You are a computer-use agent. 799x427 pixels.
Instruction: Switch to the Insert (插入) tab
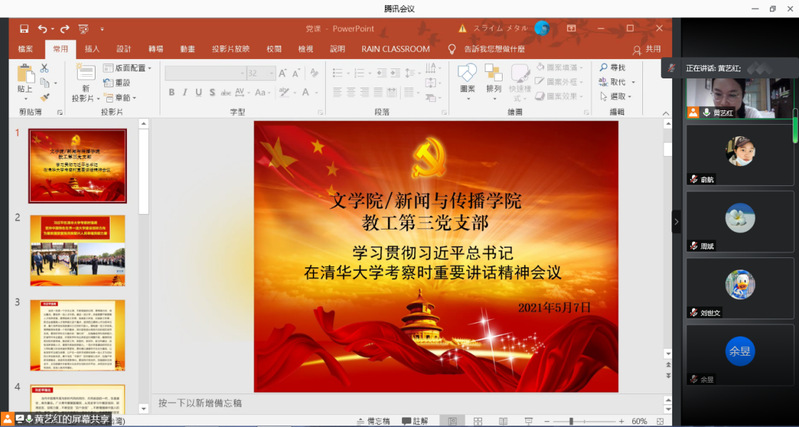(92, 49)
